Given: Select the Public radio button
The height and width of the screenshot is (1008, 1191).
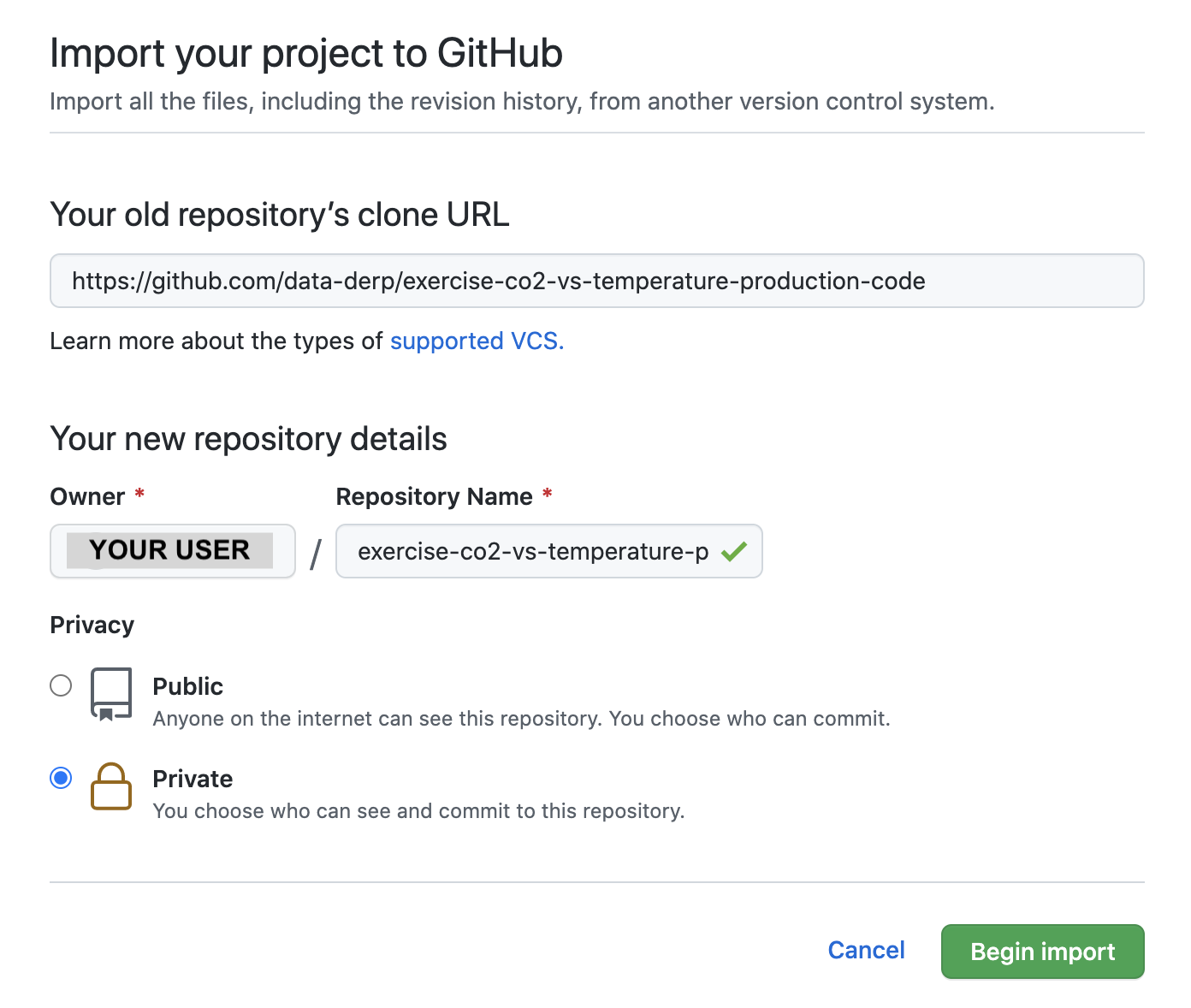Looking at the screenshot, I should 61,685.
